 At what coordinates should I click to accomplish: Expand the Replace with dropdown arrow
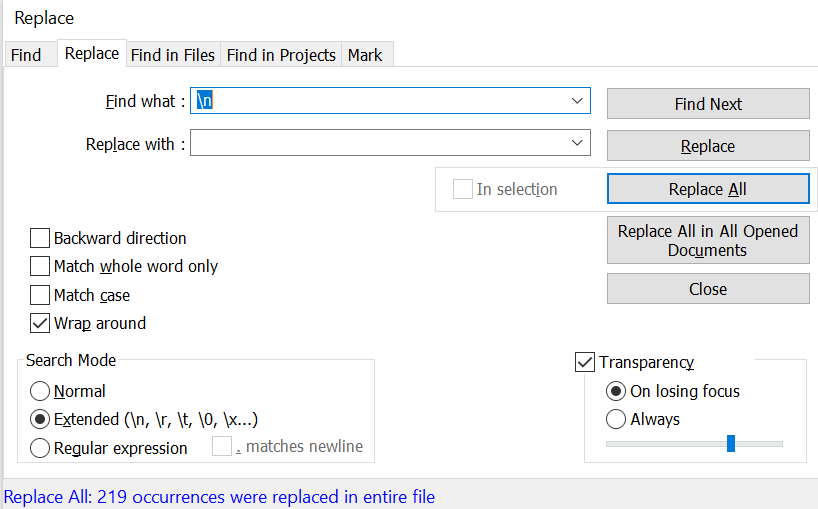pyautogui.click(x=577, y=143)
